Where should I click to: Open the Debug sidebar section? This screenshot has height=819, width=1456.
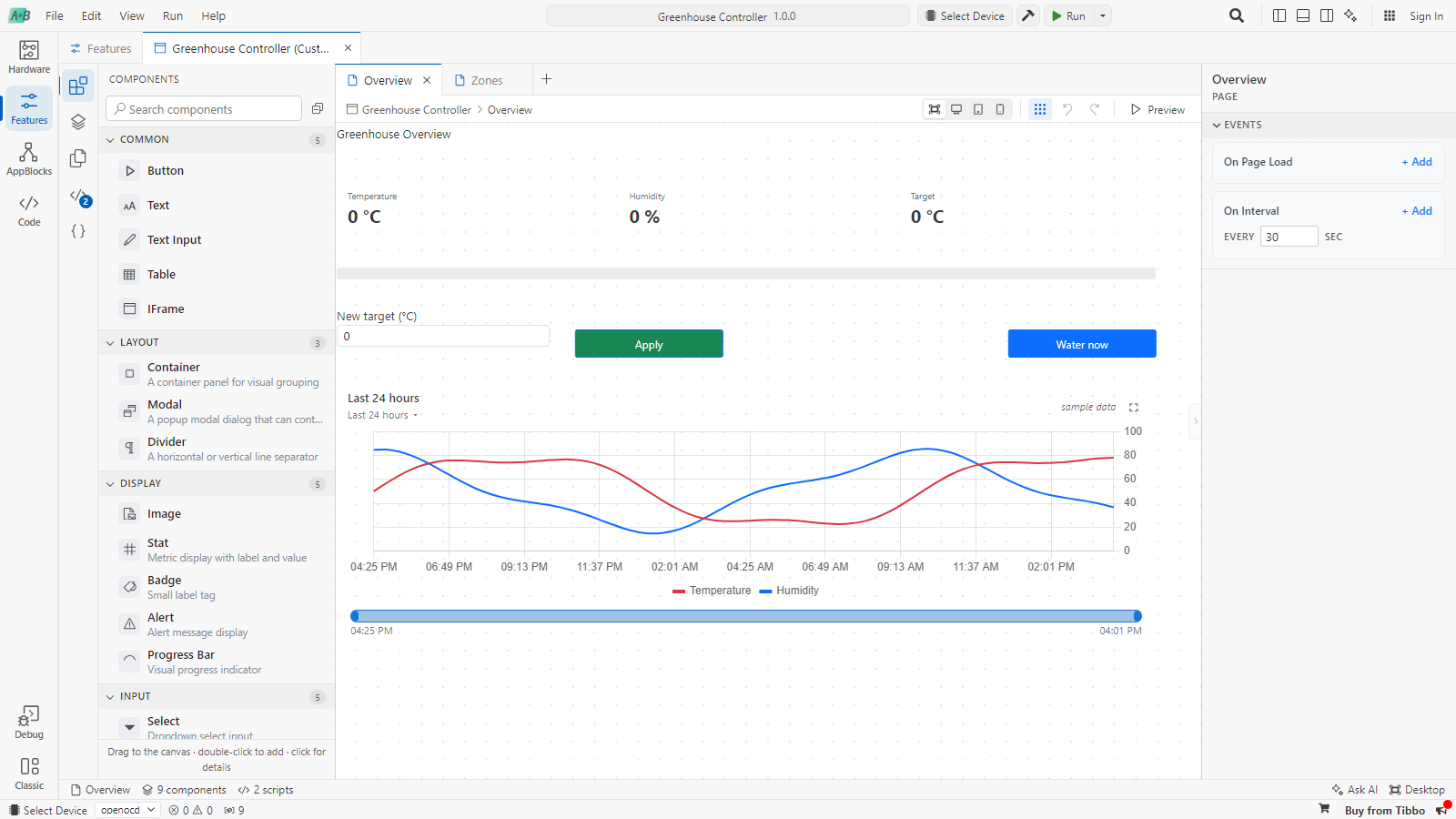tap(29, 723)
